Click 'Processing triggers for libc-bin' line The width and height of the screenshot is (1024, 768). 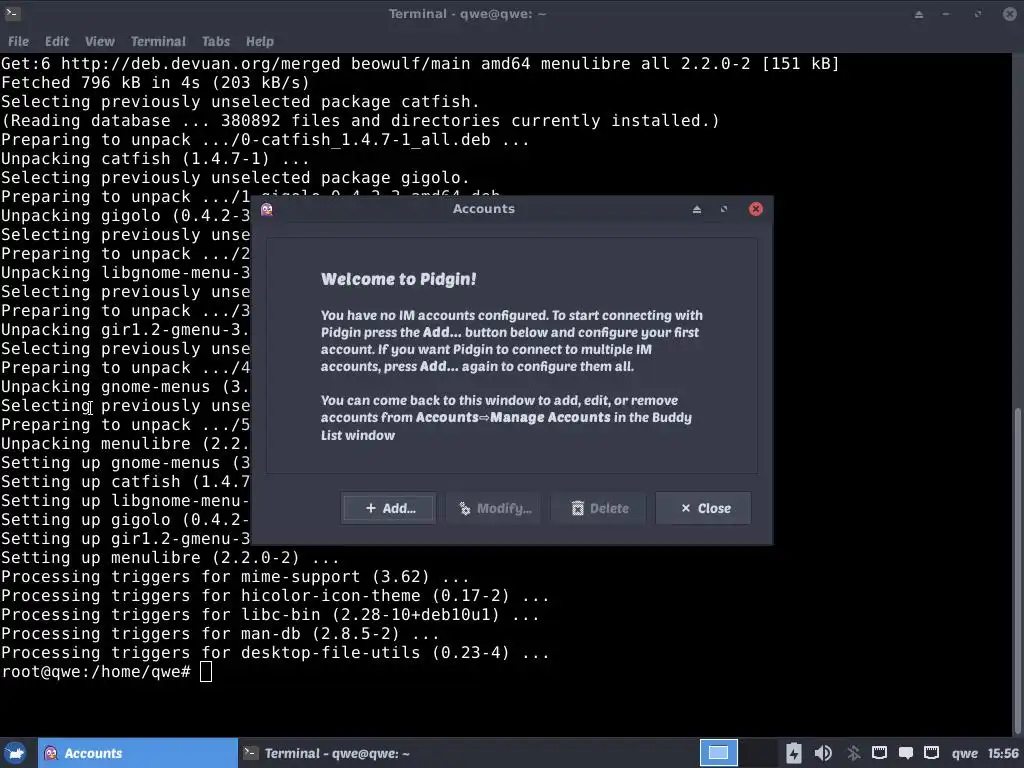coord(270,615)
